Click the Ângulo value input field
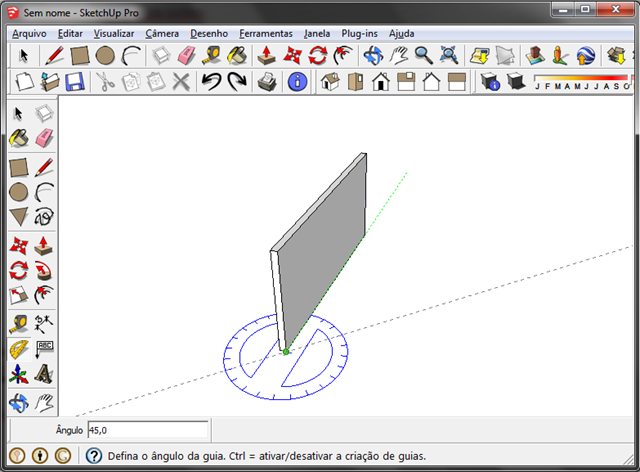The width and height of the screenshot is (640, 472). point(148,430)
